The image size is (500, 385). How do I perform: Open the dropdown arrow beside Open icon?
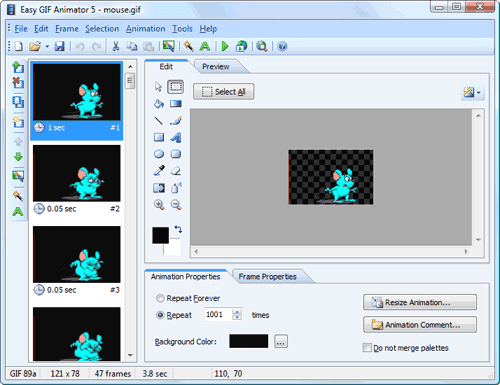click(x=47, y=46)
